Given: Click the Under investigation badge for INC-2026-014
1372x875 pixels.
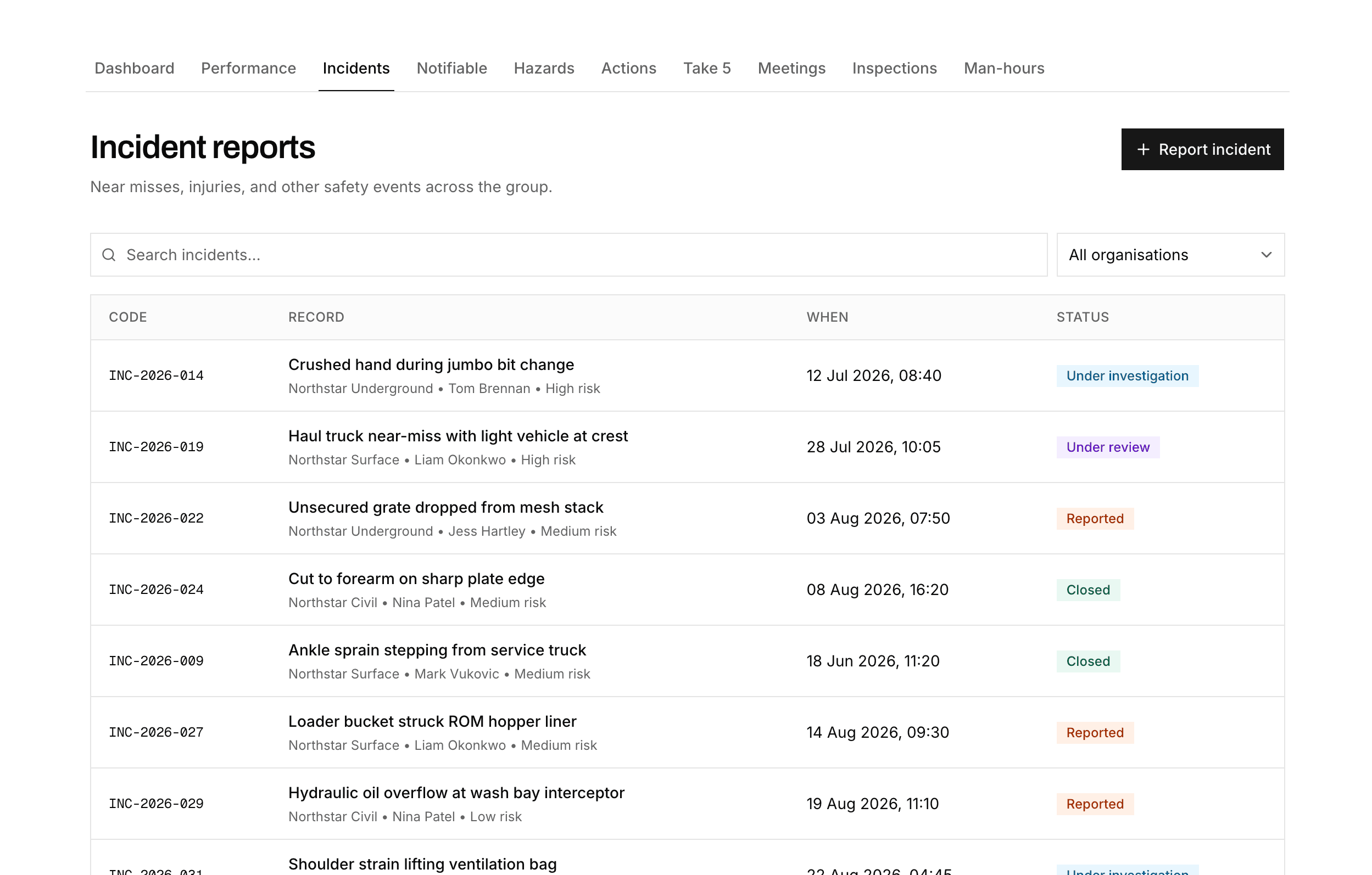Looking at the screenshot, I should [x=1127, y=375].
